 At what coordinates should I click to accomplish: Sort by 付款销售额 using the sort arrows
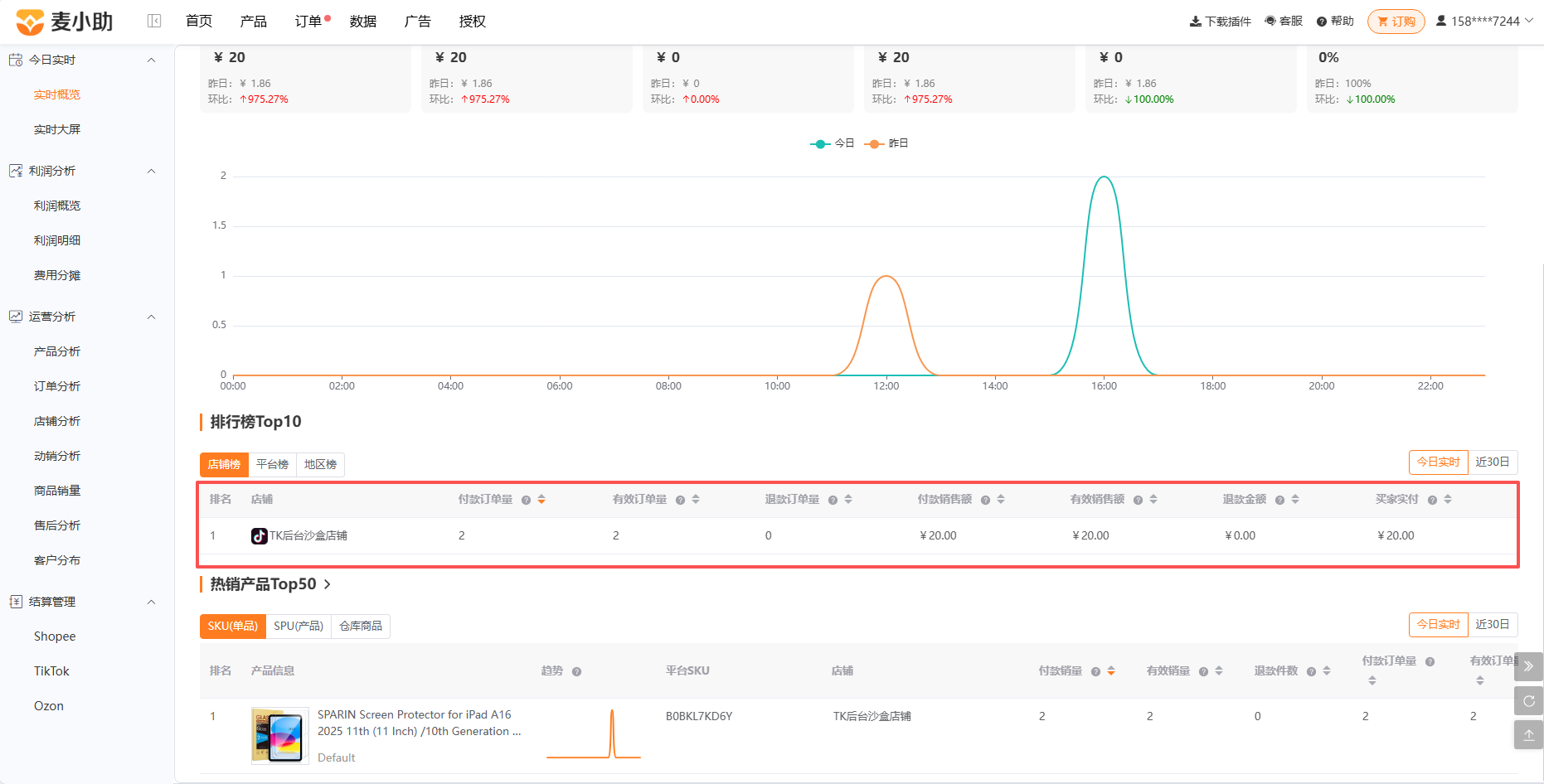click(x=1001, y=499)
